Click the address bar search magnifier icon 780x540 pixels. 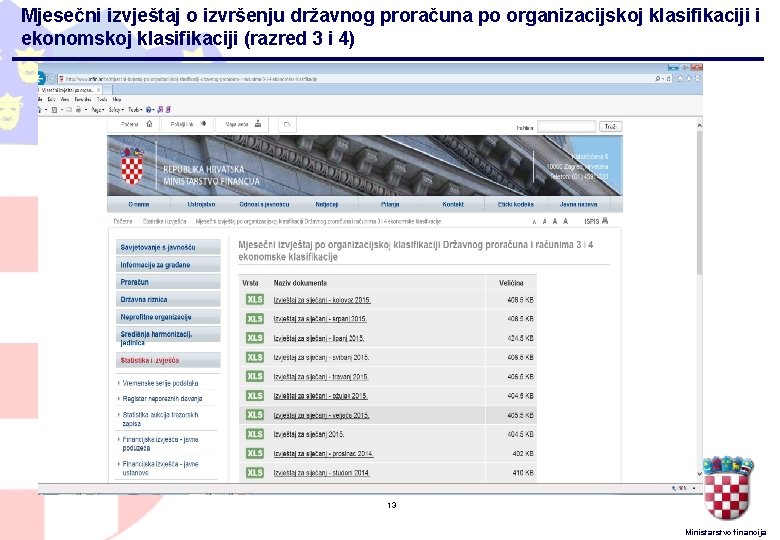click(x=658, y=79)
